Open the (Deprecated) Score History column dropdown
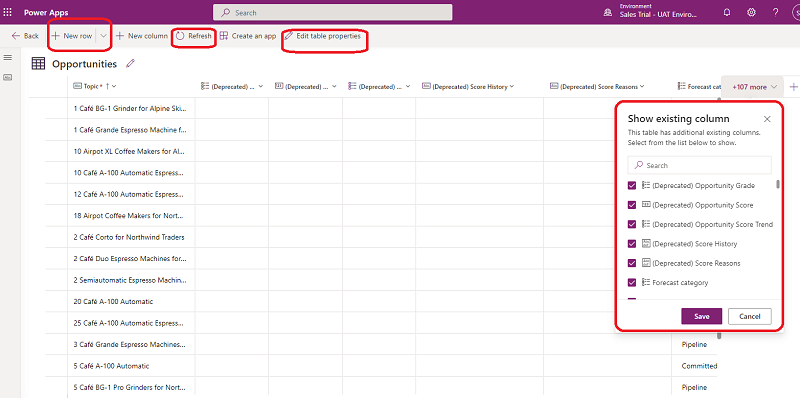This screenshot has height=398, width=800. coord(511,86)
